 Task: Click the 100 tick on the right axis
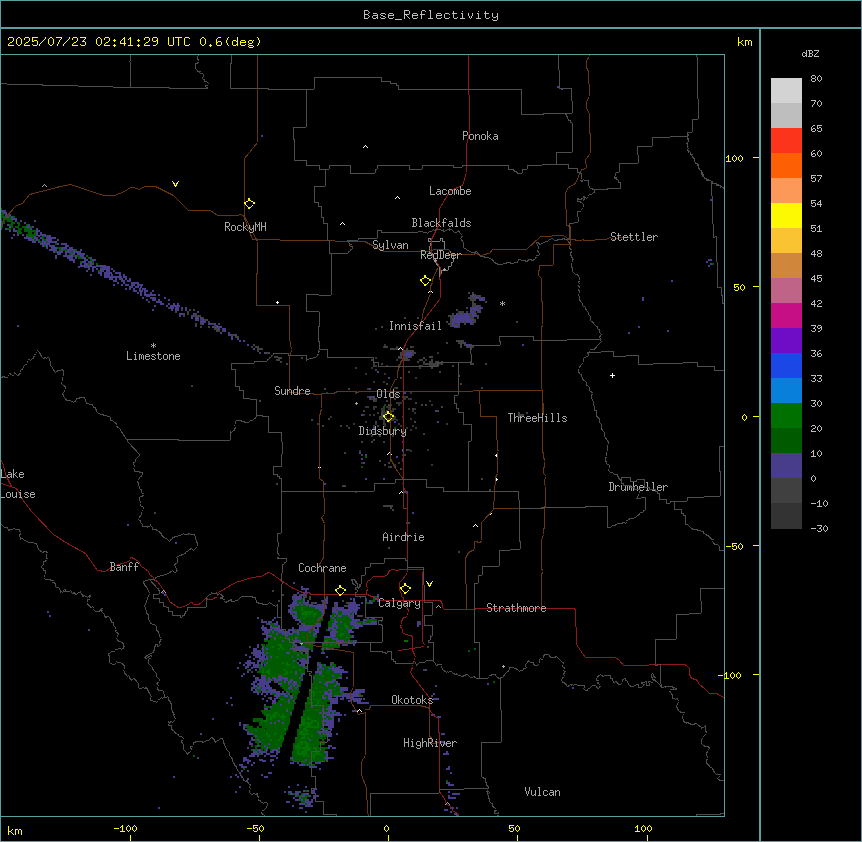coord(734,158)
